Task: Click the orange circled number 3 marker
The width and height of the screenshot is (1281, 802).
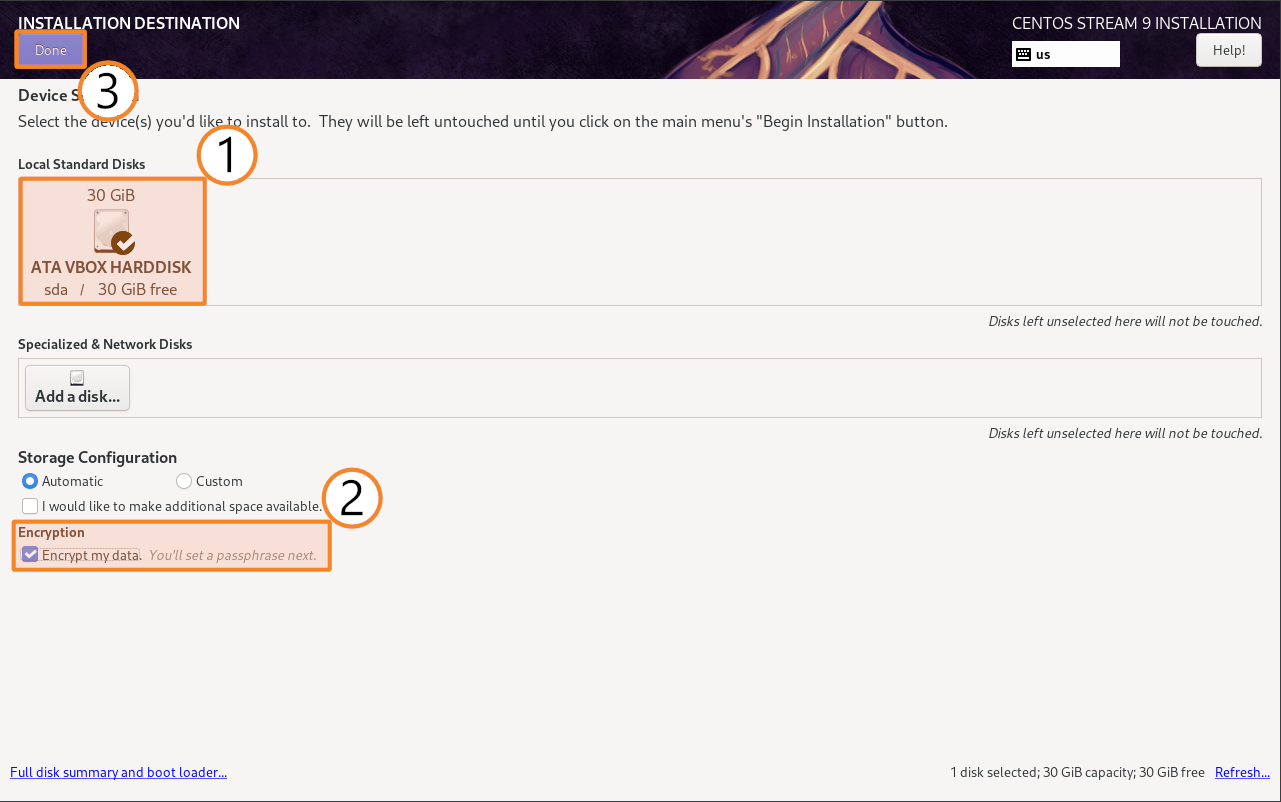Action: (107, 92)
